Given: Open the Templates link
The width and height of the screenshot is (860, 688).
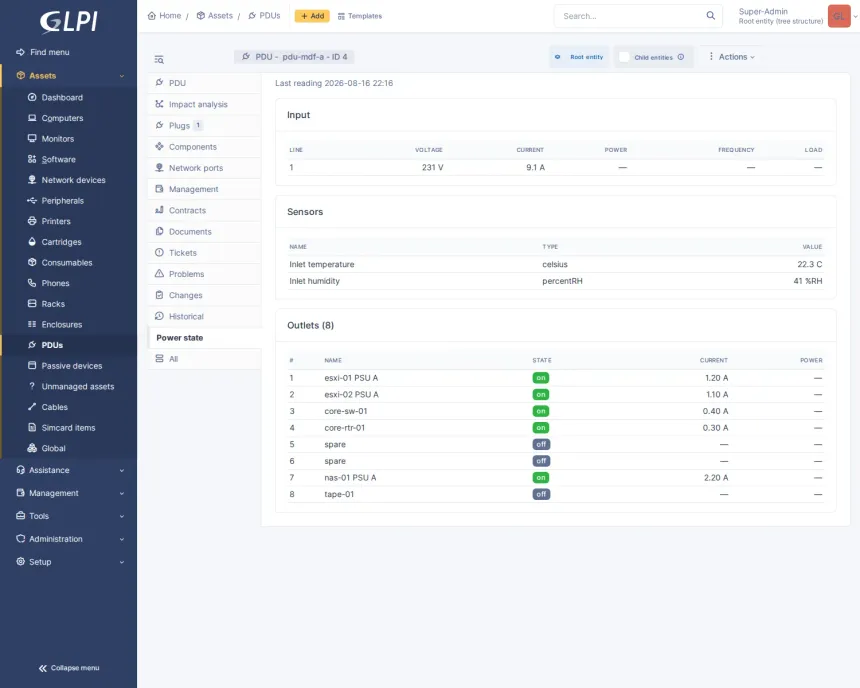Looking at the screenshot, I should (360, 16).
